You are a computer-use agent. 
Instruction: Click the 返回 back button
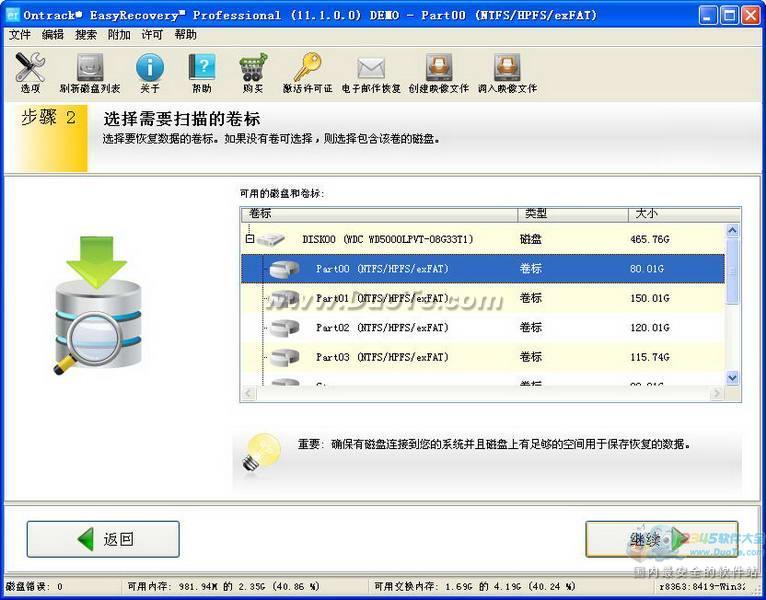(103, 539)
